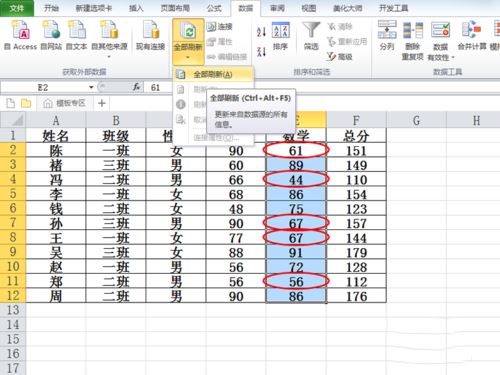500x375 pixels.
Task: Click the name cell 赵
Action: pyautogui.click(x=56, y=267)
